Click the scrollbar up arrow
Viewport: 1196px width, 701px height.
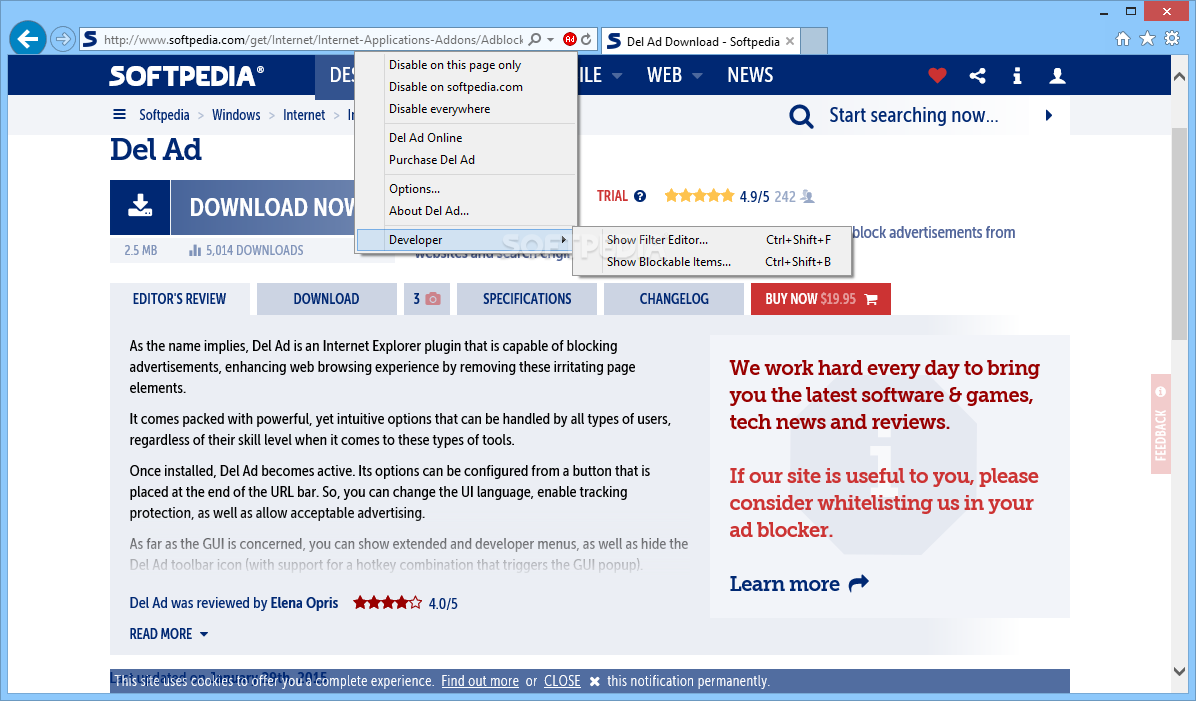1179,76
